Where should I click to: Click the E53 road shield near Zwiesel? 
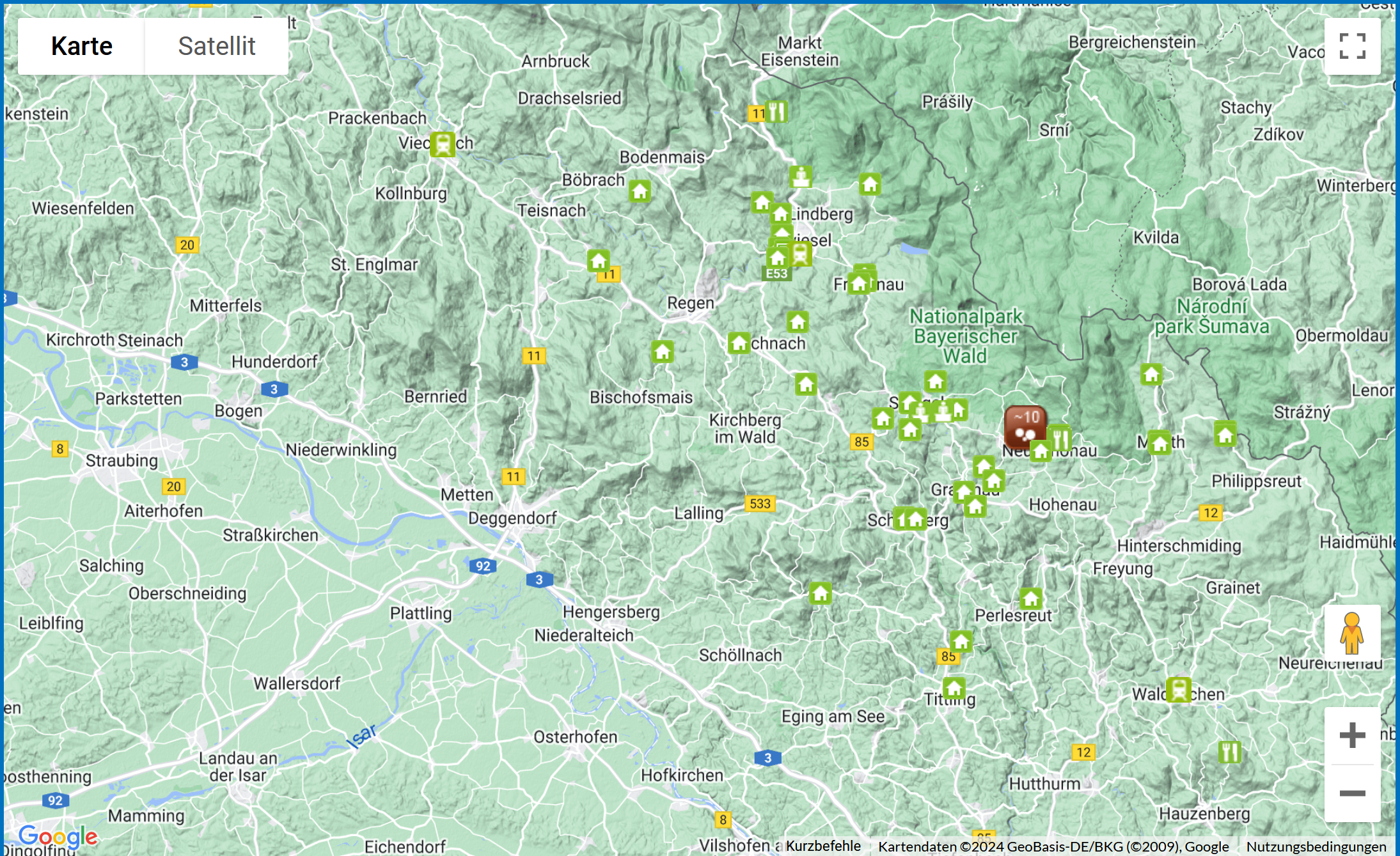(x=776, y=274)
